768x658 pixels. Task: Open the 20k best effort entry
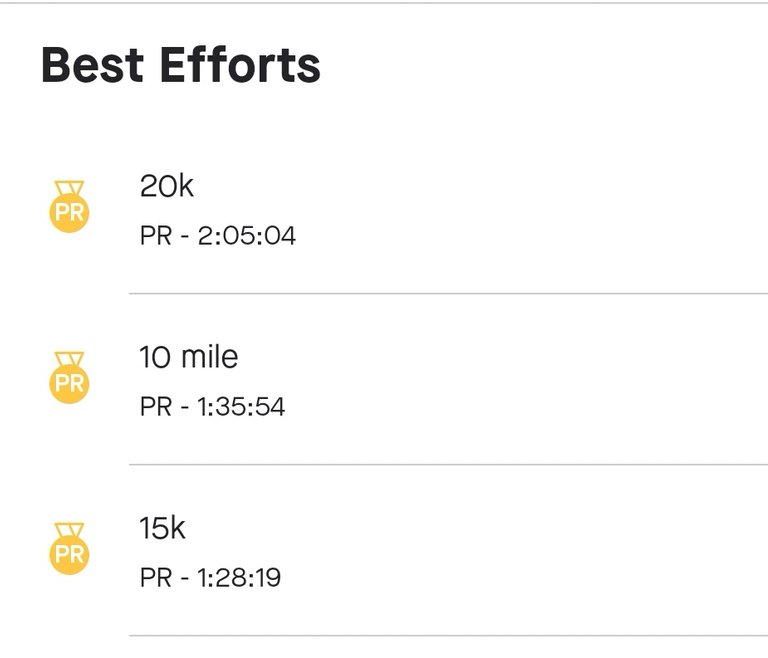tap(384, 210)
